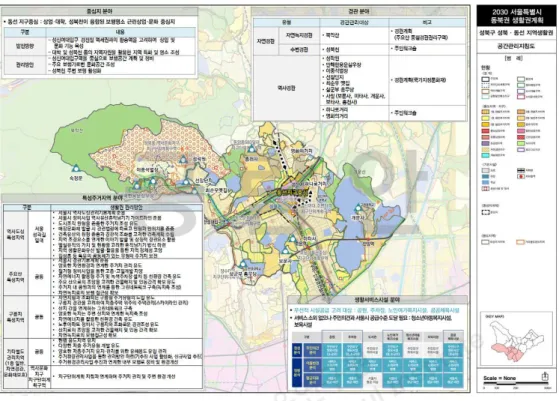This screenshot has height=401, width=559.
Task: Select the triangle marker for 개운사
Action: click(x=358, y=208)
